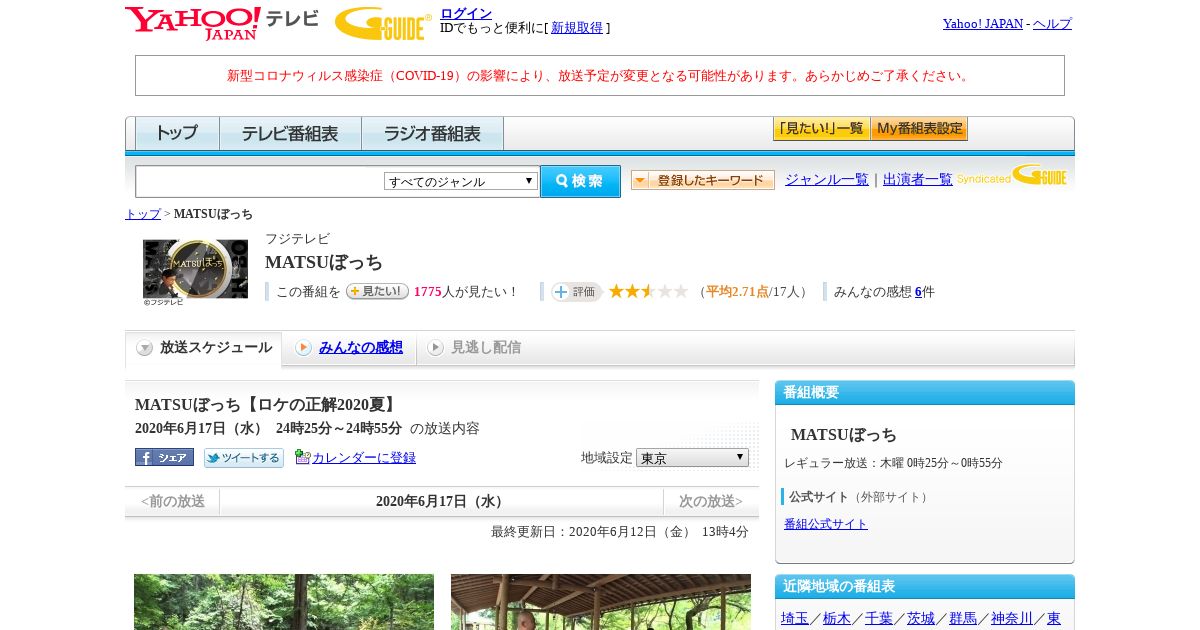This screenshot has width=1200, height=630.
Task: Click the star rating display
Action: coord(648,291)
